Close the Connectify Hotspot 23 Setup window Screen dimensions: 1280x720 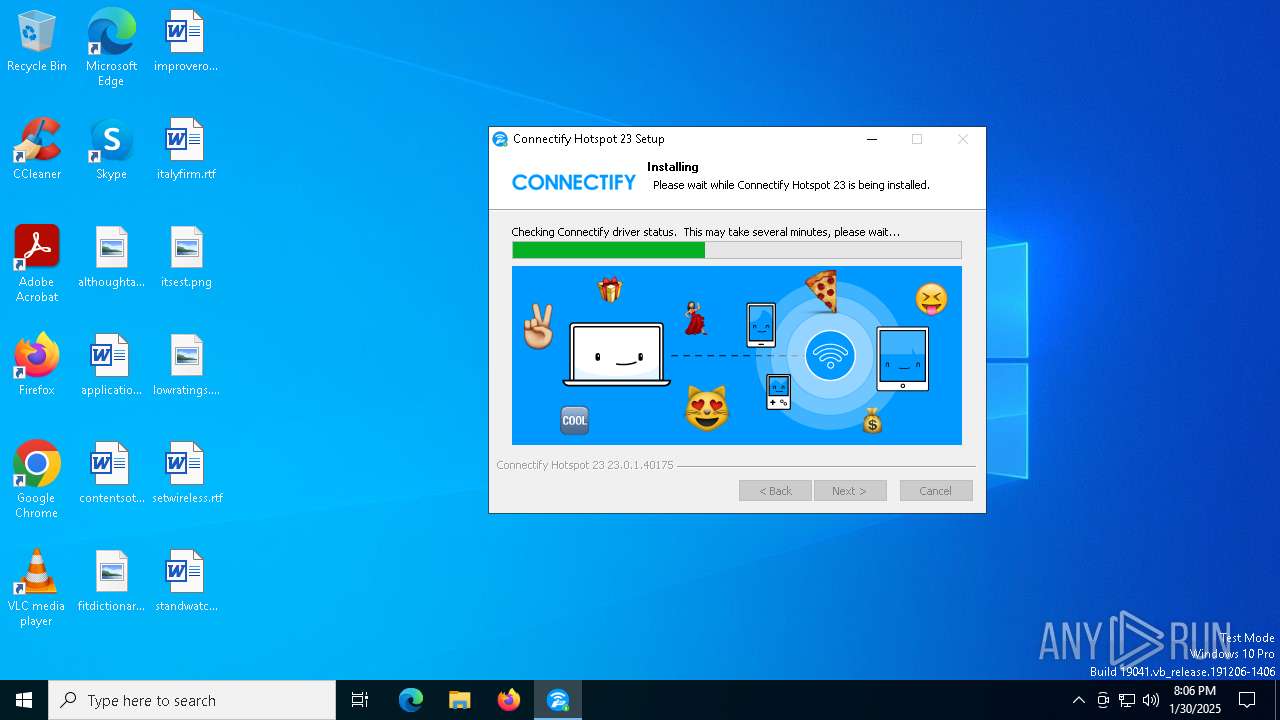962,139
